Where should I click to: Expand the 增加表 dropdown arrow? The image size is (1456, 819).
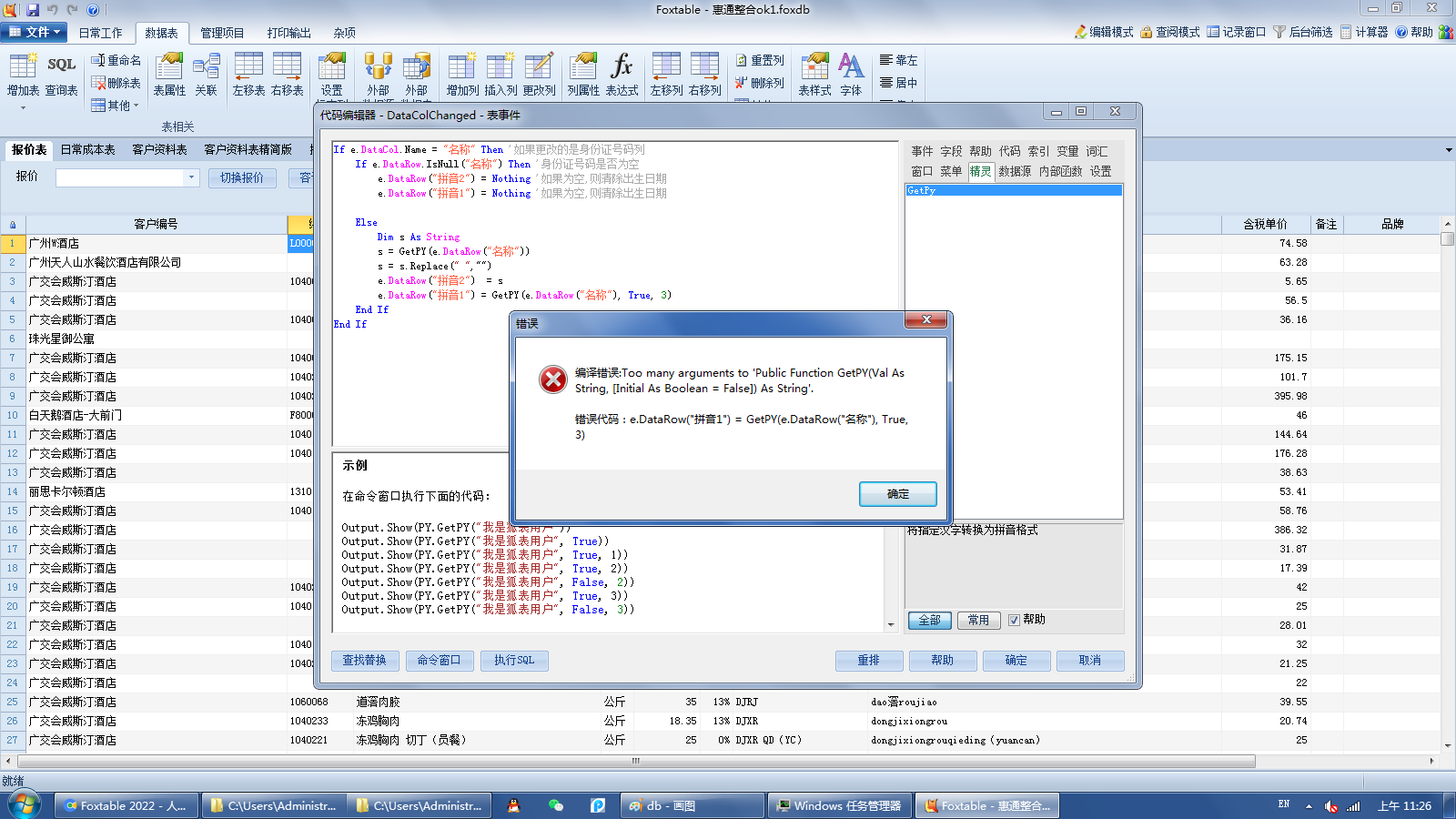[x=23, y=107]
